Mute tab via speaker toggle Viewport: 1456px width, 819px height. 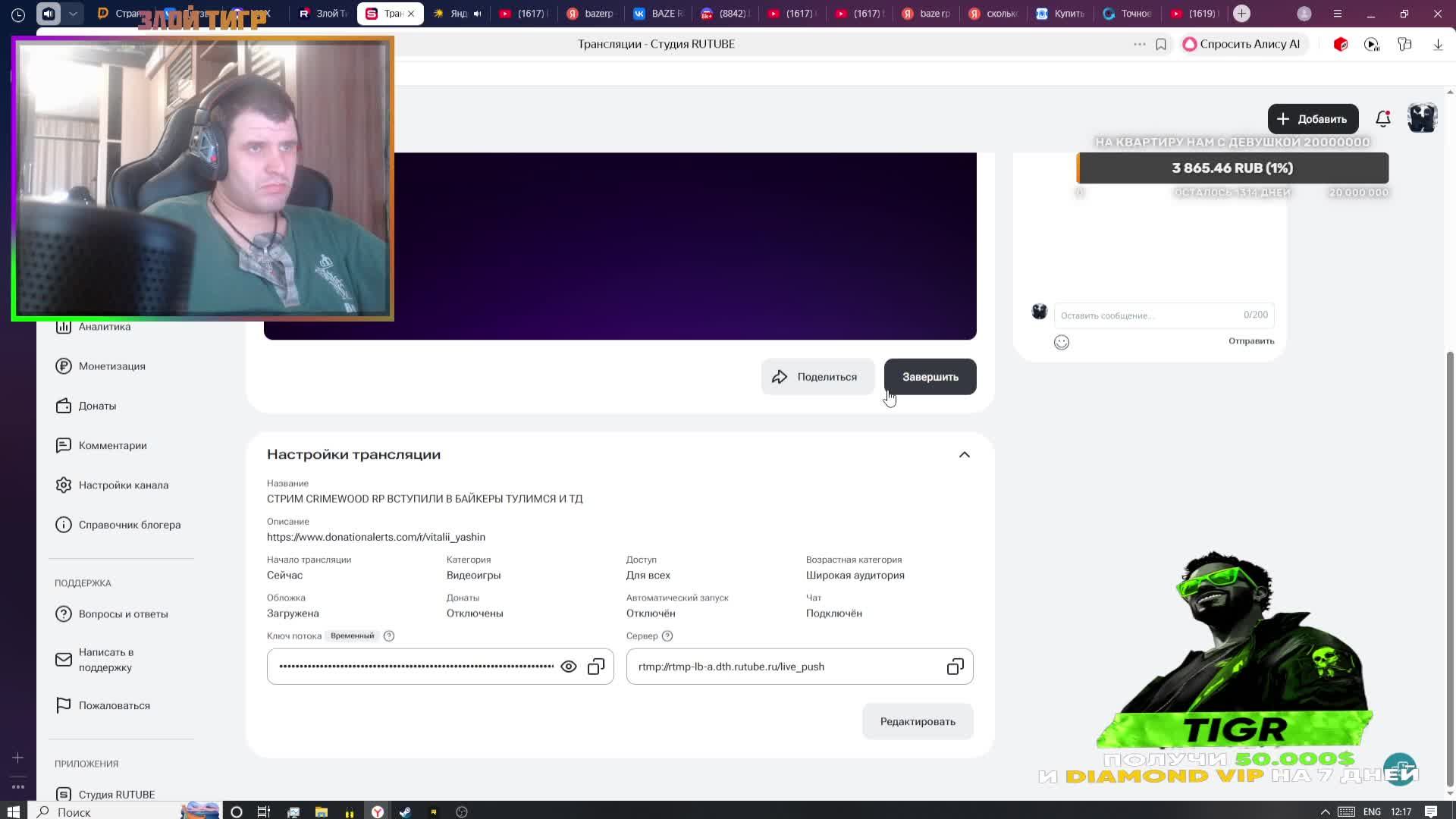pos(49,14)
